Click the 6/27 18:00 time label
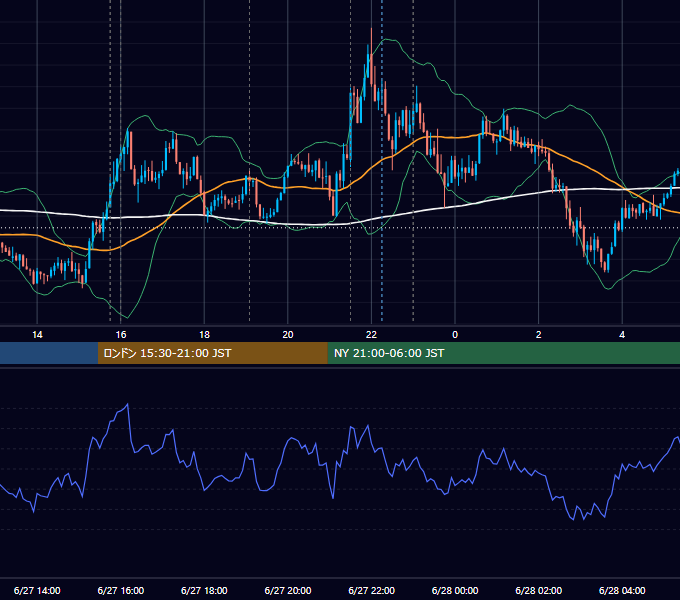This screenshot has height=600, width=680. [204, 590]
